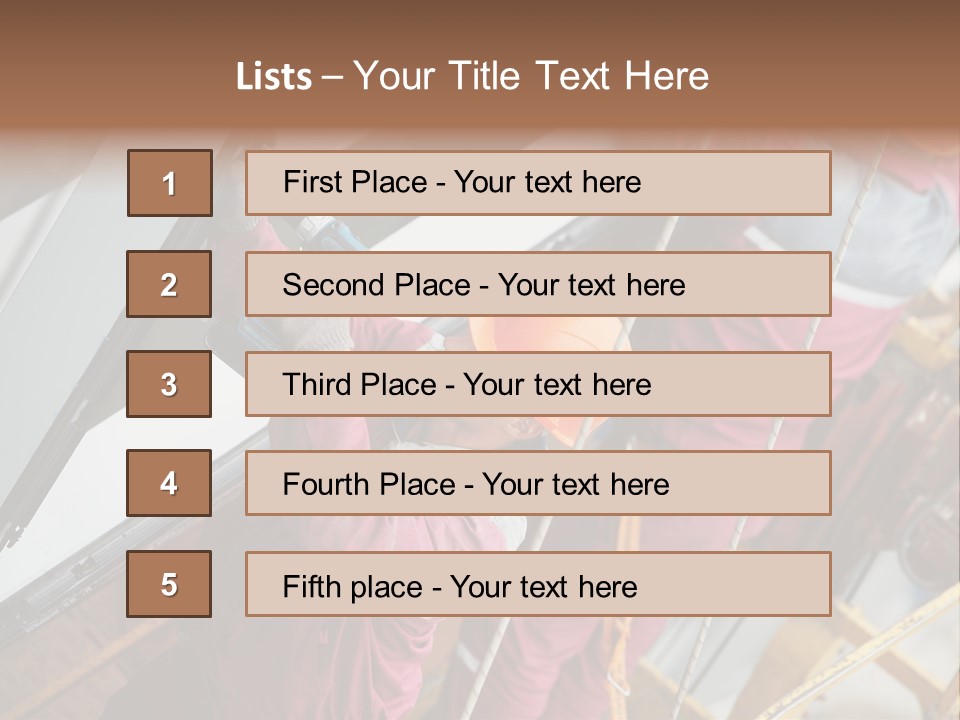Select the Third Place text bar
This screenshot has height=720, width=960.
[538, 384]
